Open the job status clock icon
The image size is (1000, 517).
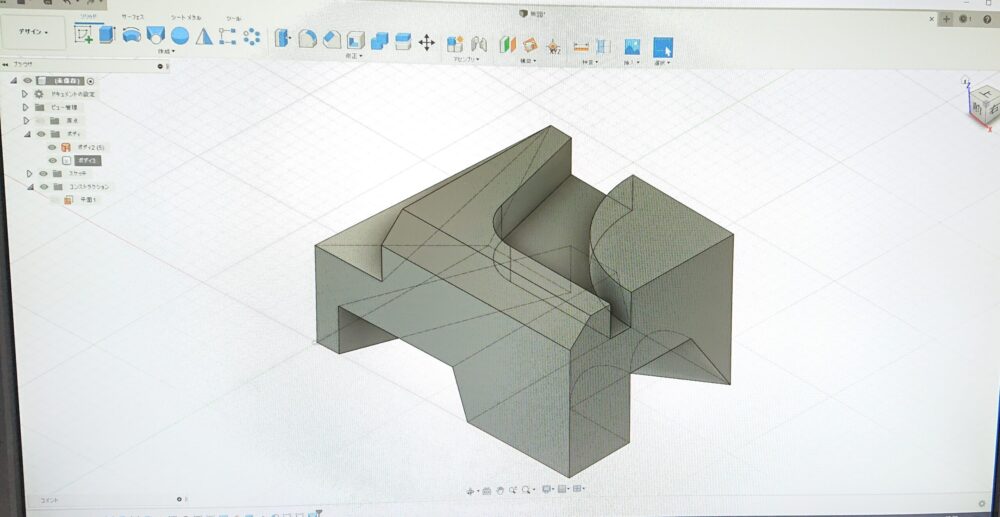pos(965,19)
